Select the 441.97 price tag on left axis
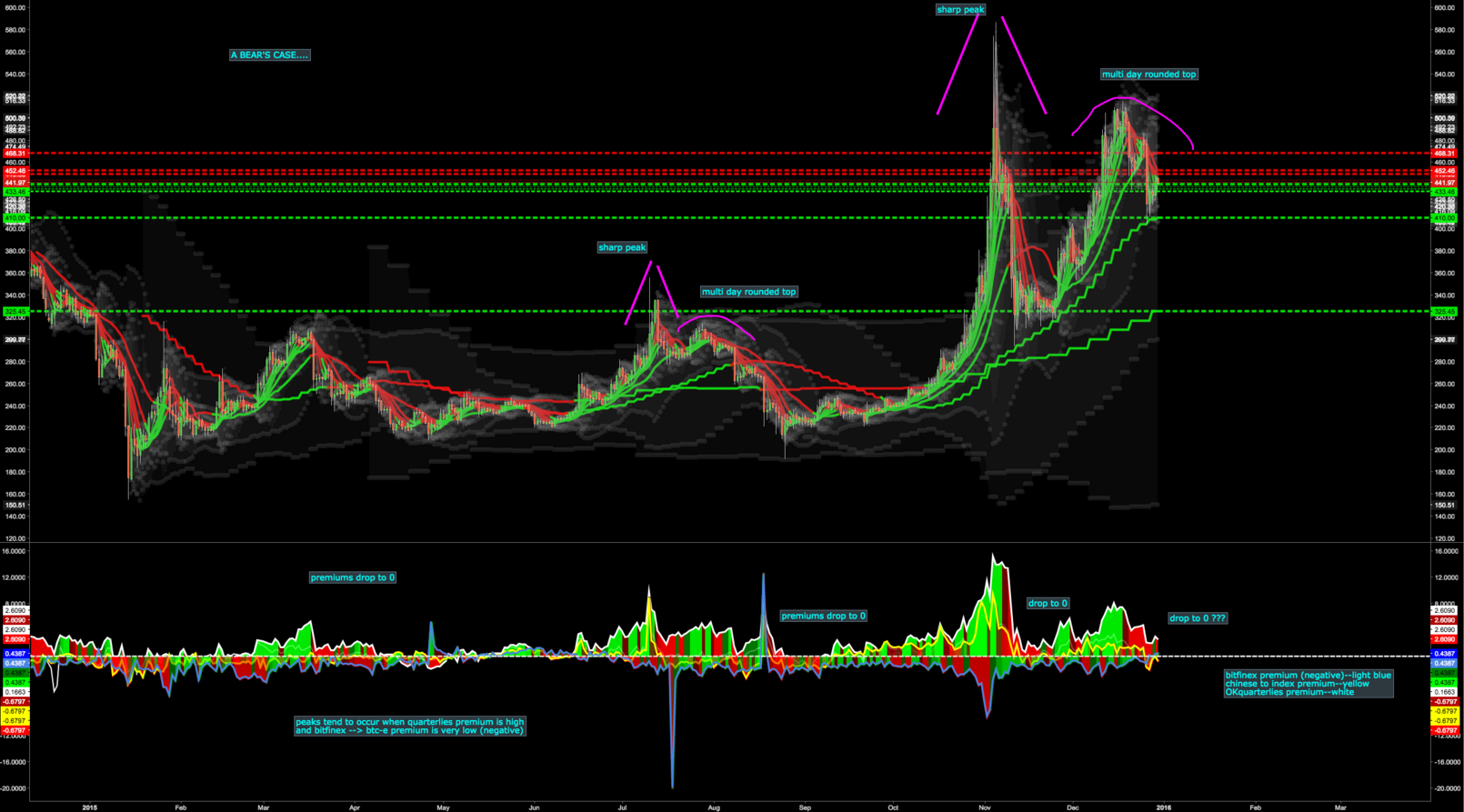This screenshot has height=812, width=1464. point(15,183)
